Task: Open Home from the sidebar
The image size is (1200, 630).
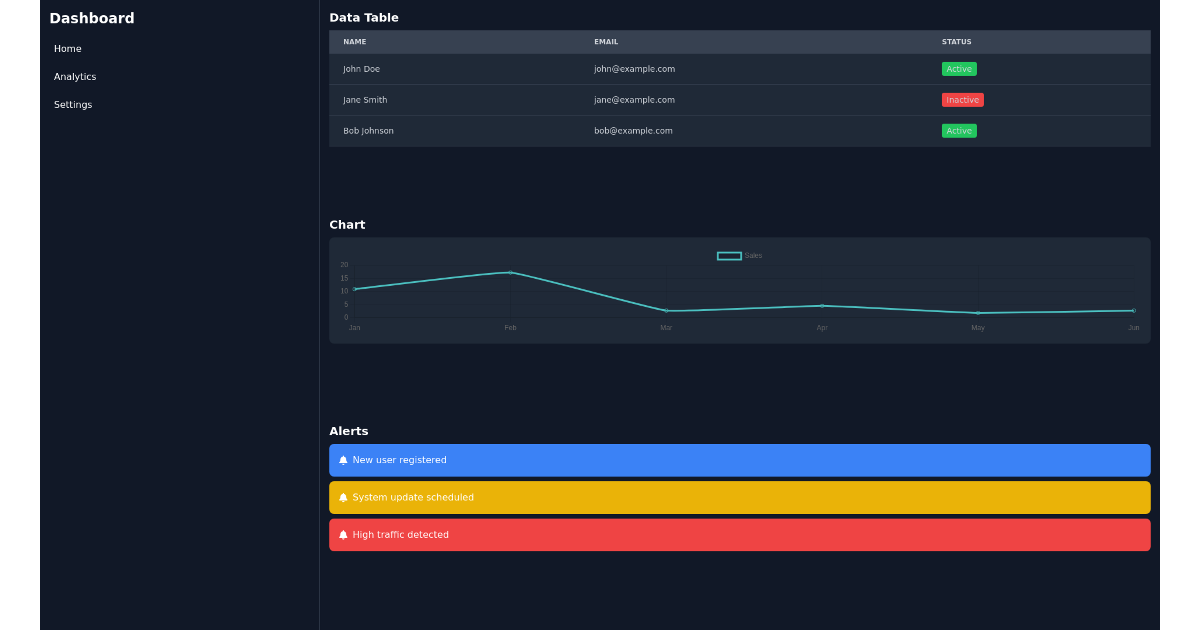Action: pos(67,48)
